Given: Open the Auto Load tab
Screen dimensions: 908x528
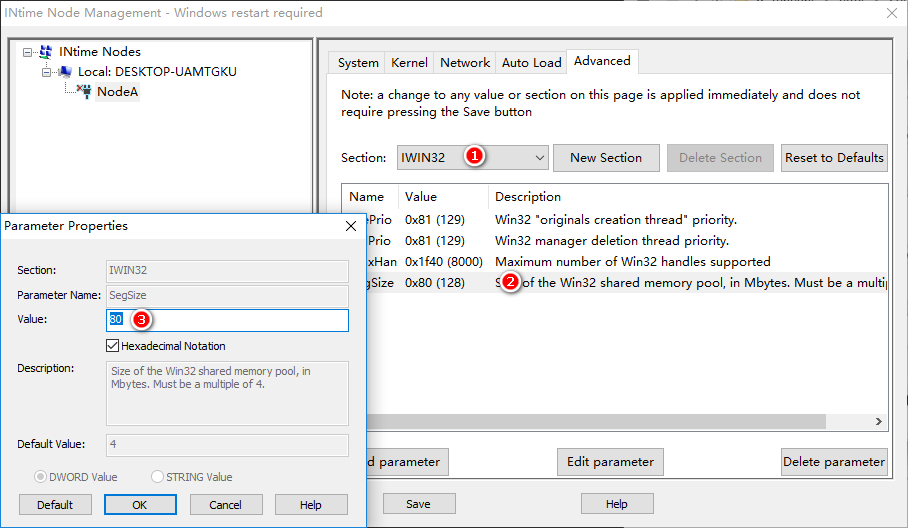Looking at the screenshot, I should coord(531,63).
